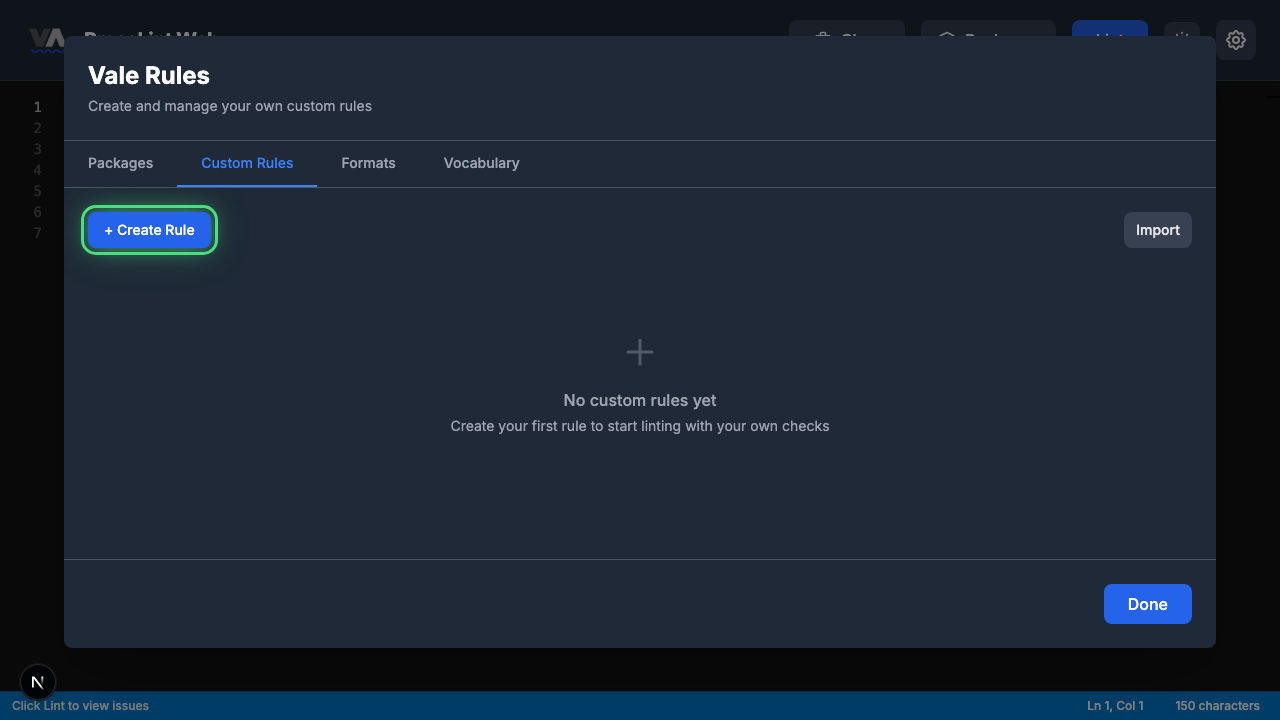Screen dimensions: 1280x720
Task: Click 'Click Lint to view issues' in status bar
Action: coord(80,706)
